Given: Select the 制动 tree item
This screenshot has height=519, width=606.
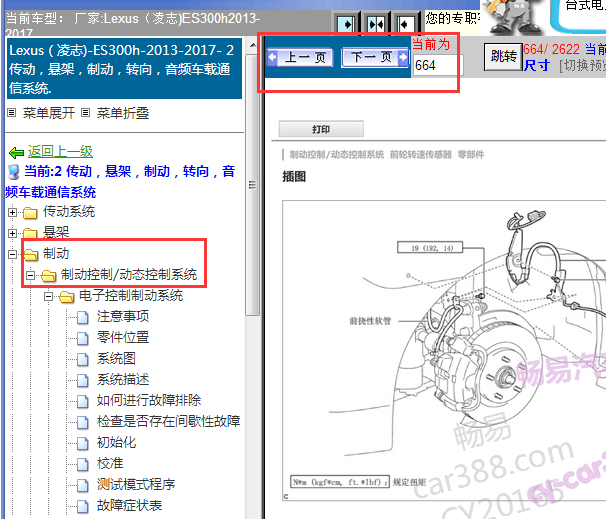Looking at the screenshot, I should point(56,254).
